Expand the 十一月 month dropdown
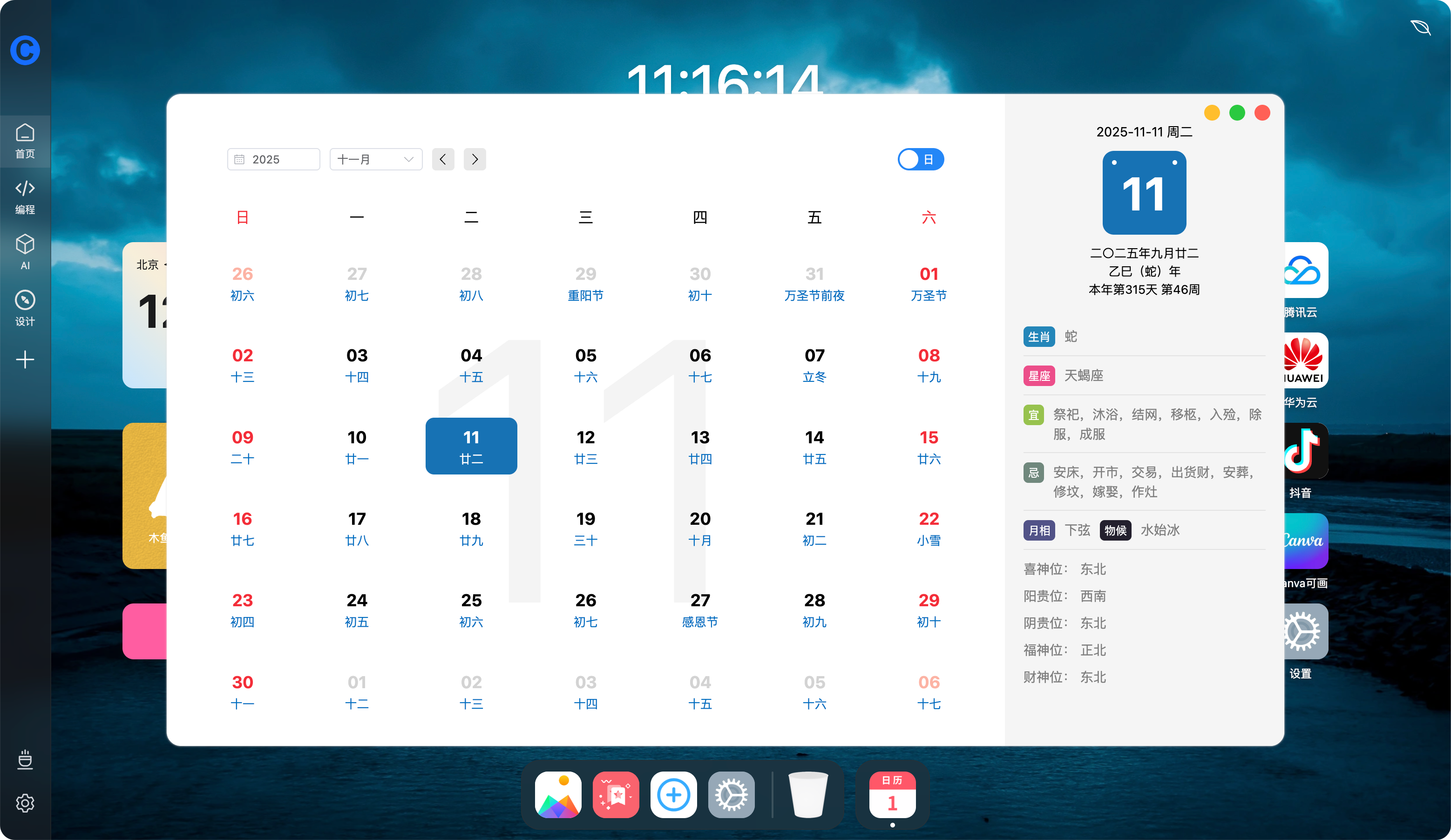The image size is (1451, 840). (375, 160)
